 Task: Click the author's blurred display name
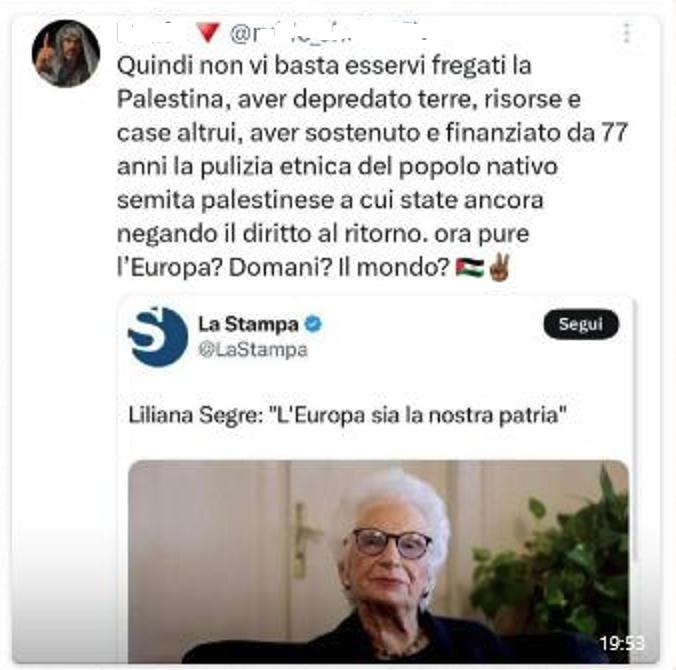click(147, 33)
